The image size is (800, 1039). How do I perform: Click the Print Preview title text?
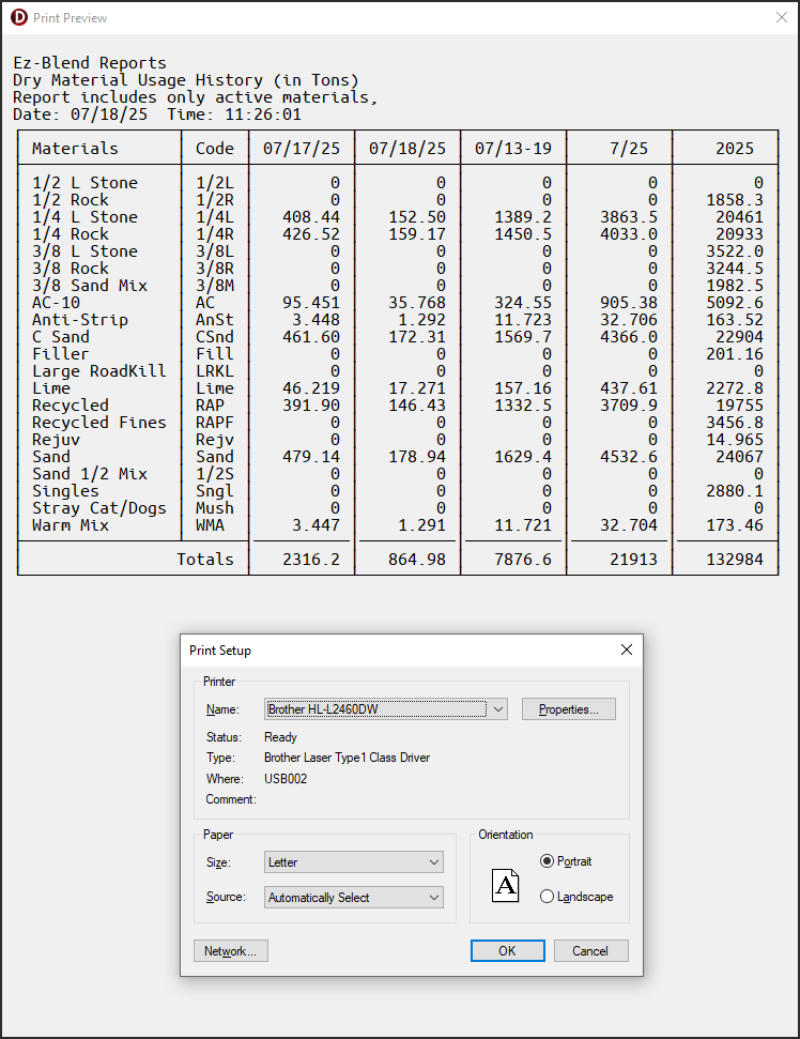pyautogui.click(x=70, y=18)
